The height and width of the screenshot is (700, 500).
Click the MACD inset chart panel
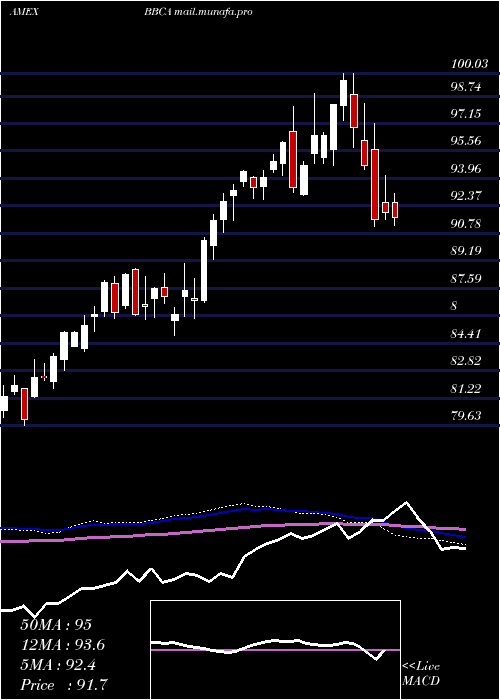[x=275, y=650]
